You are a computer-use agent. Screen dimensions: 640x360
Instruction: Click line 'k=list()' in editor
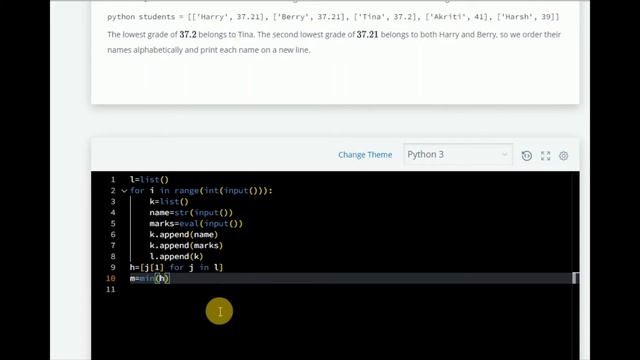[x=169, y=202]
